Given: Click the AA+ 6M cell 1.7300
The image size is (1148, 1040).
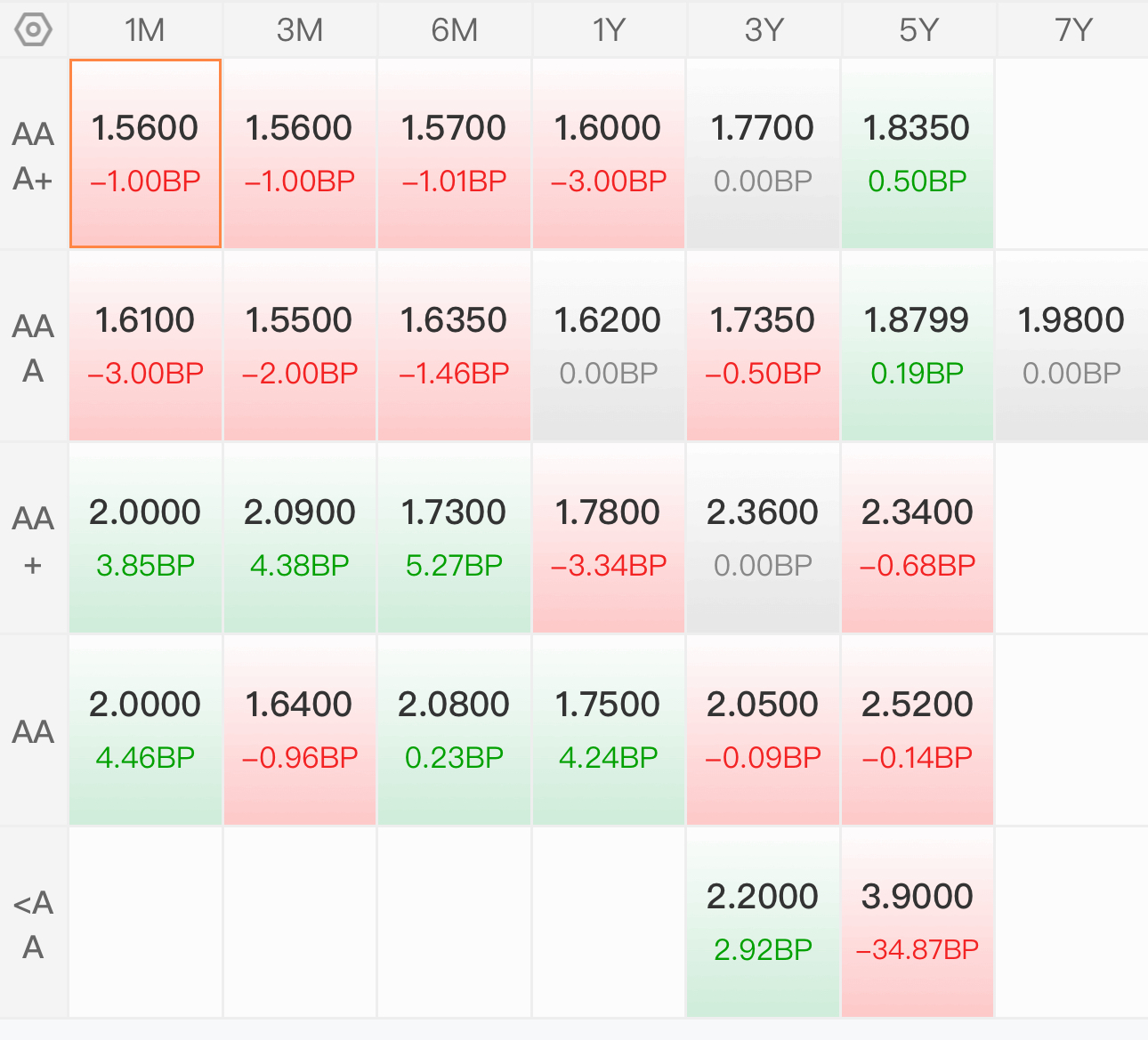Looking at the screenshot, I should tap(454, 538).
